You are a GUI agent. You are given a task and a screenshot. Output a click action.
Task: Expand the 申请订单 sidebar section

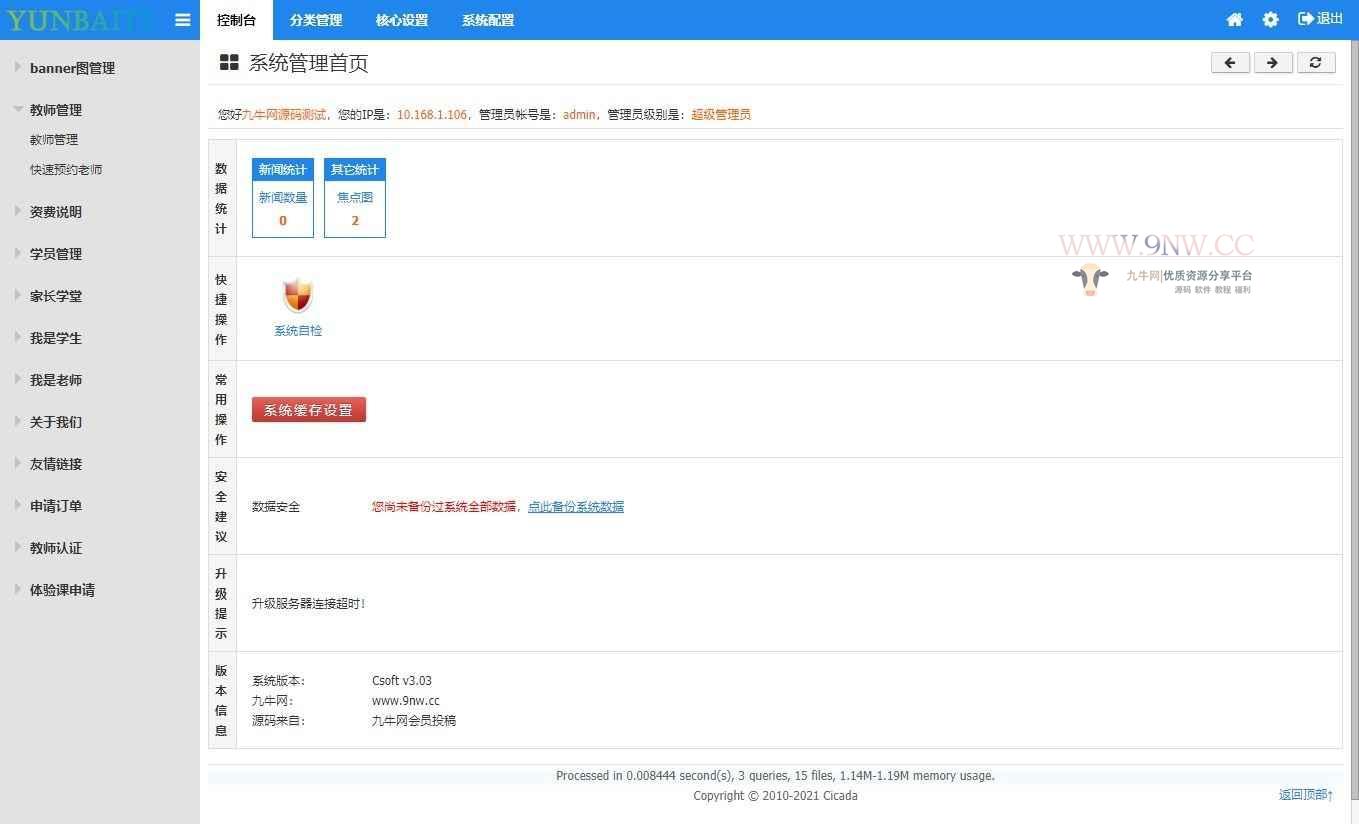56,506
